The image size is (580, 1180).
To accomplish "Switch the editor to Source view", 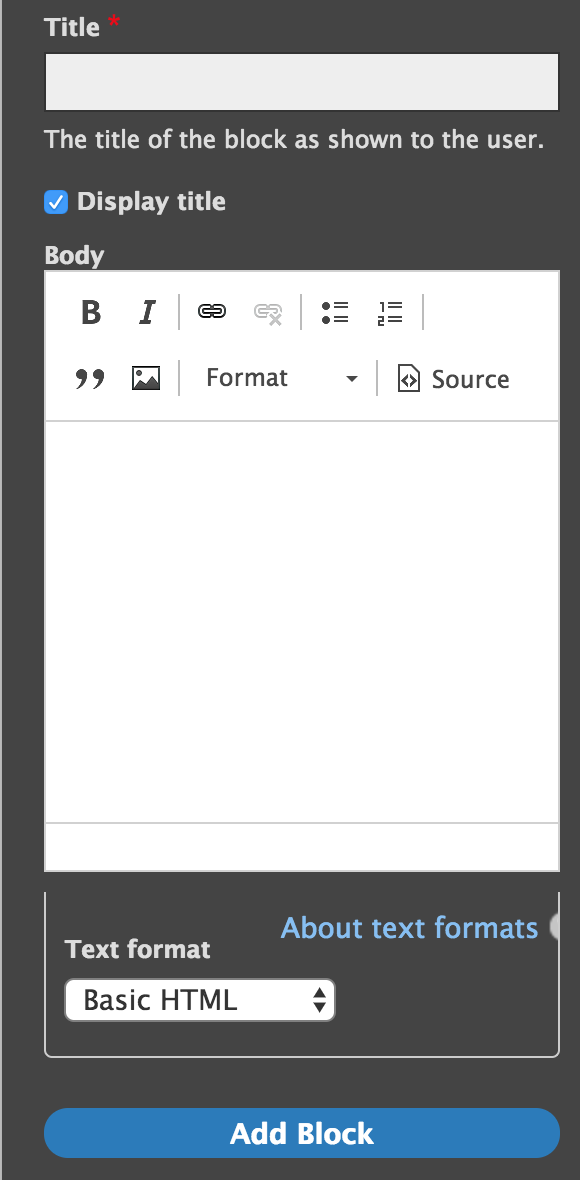I will 454,379.
